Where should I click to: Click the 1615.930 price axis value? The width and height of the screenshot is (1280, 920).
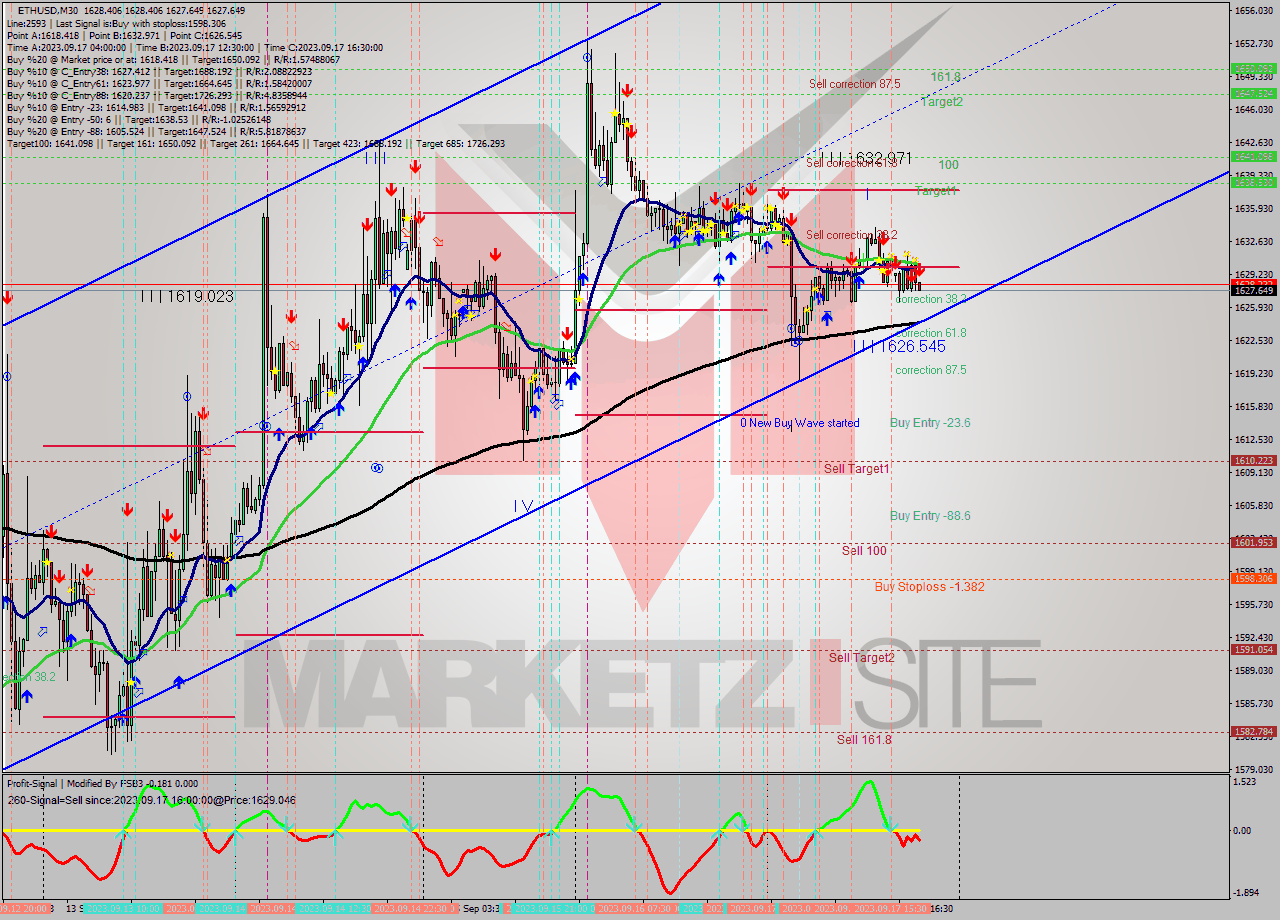(1253, 406)
